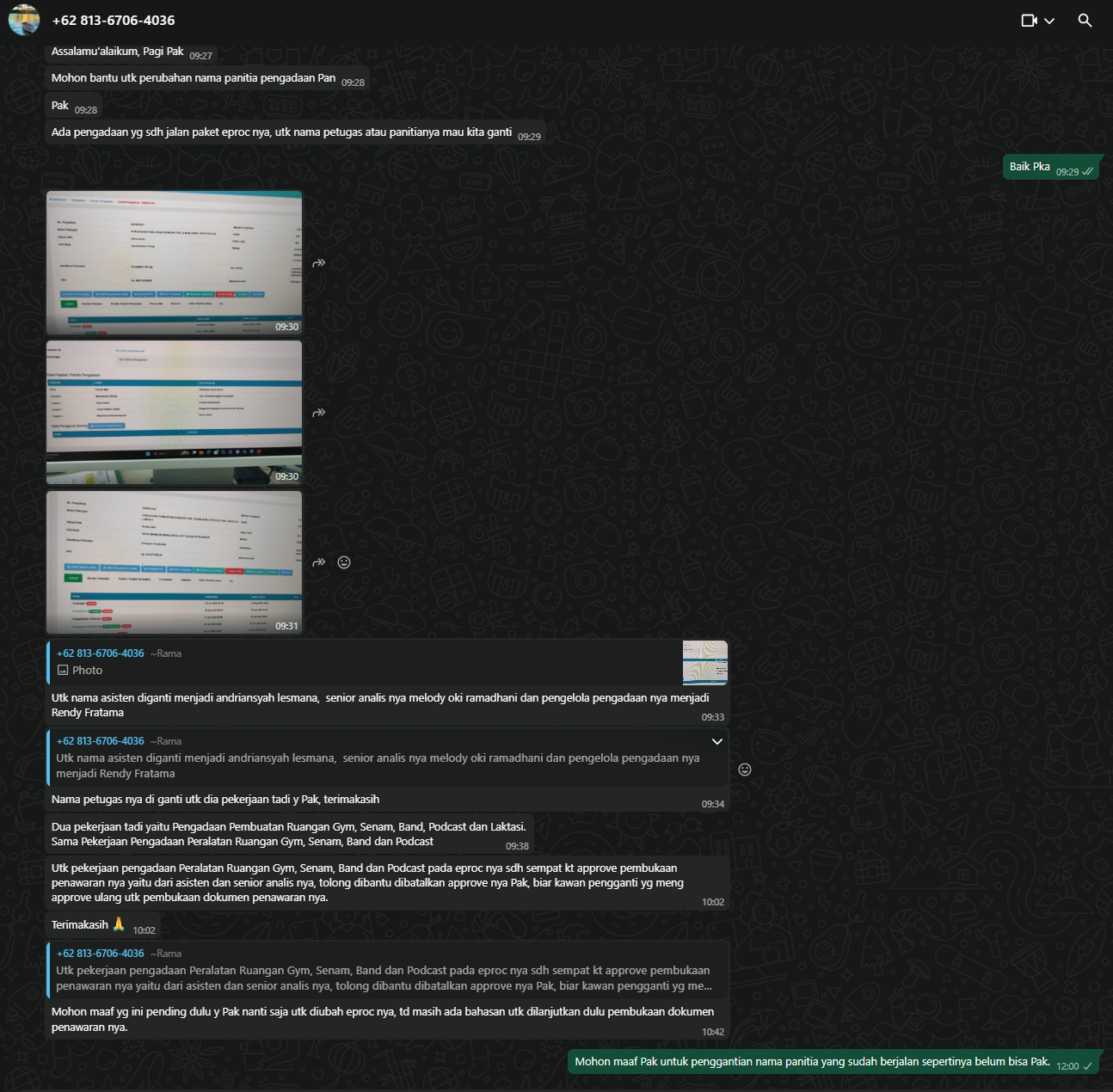1113x1092 pixels.
Task: Select 'Mohon maaf yg ini pending dulu' message
Action: 383,1019
